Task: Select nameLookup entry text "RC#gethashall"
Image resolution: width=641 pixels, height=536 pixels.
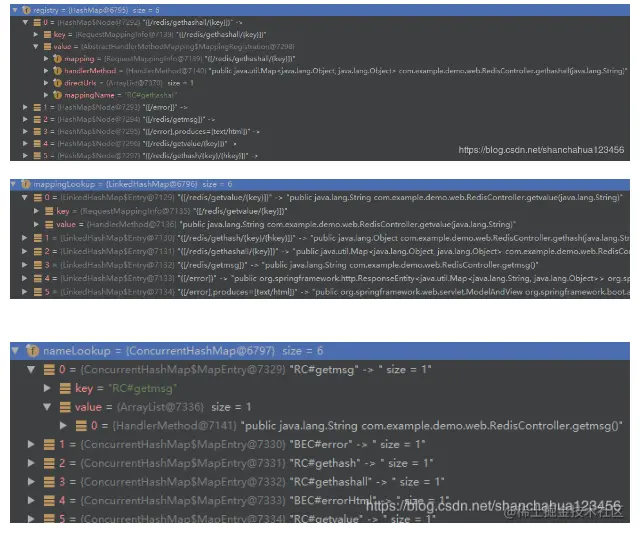Action: (x=331, y=482)
